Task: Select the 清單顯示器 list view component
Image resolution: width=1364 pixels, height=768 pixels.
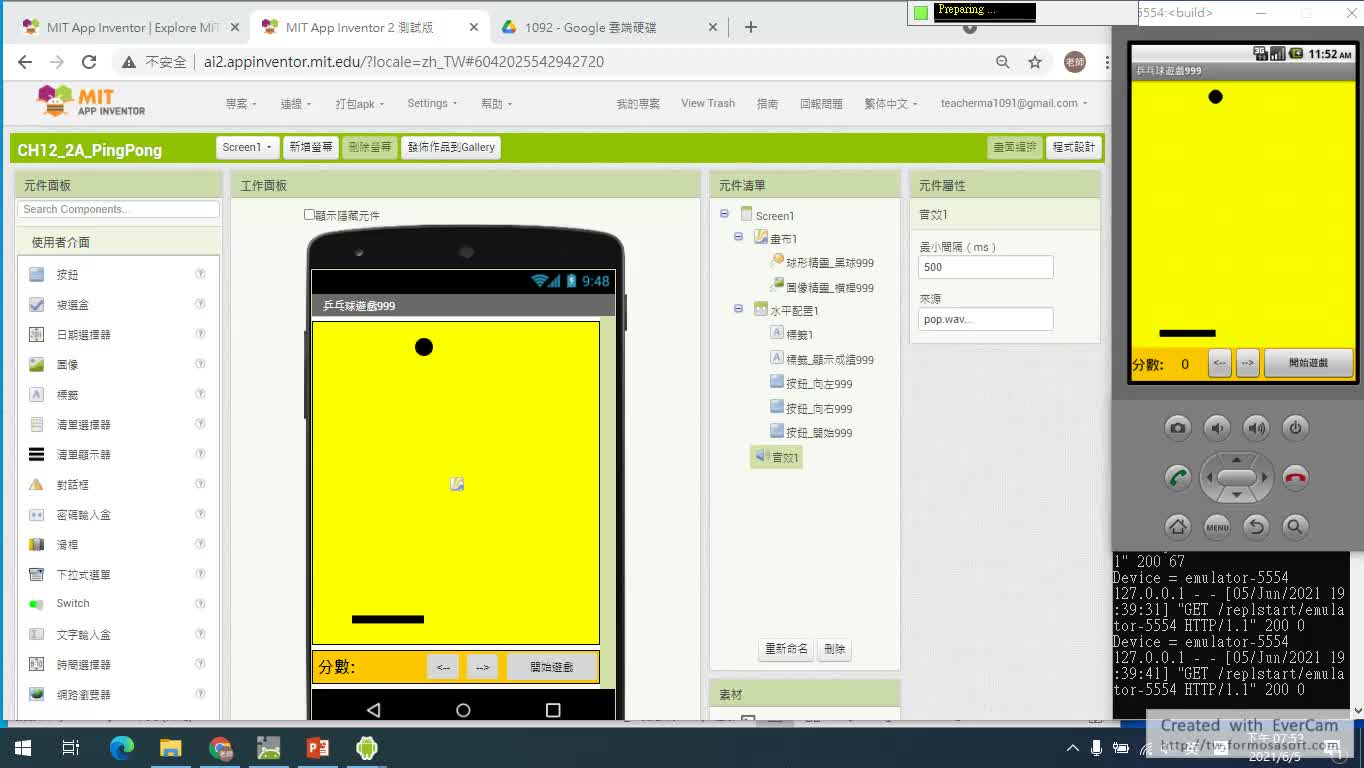Action: 83,454
